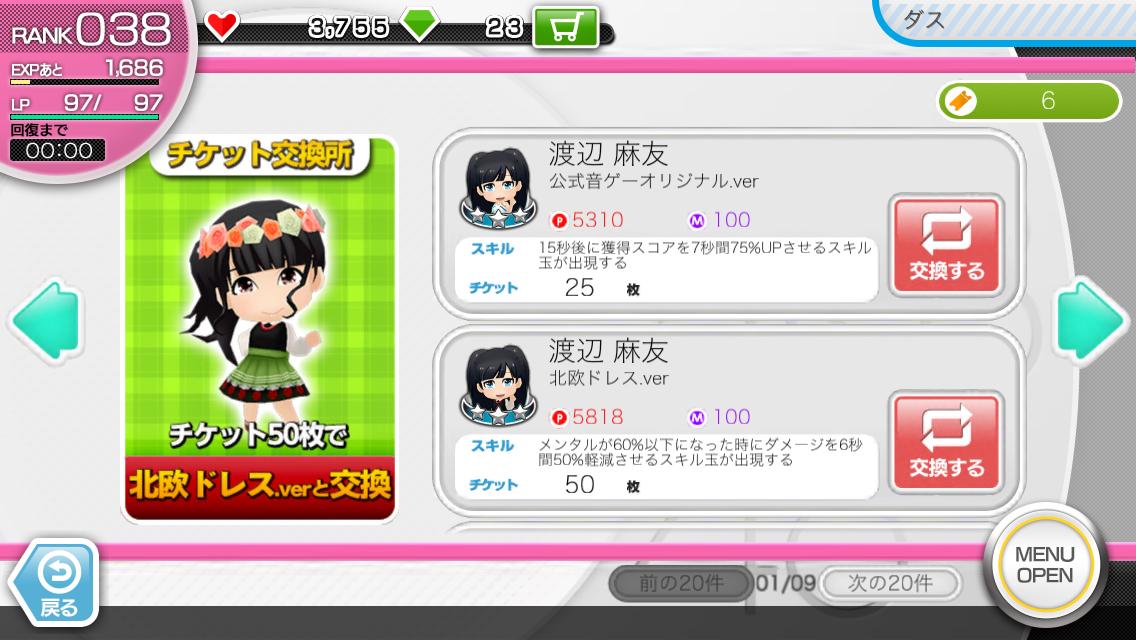Open the green shopping cart shop
1136x640 pixels.
[566, 28]
